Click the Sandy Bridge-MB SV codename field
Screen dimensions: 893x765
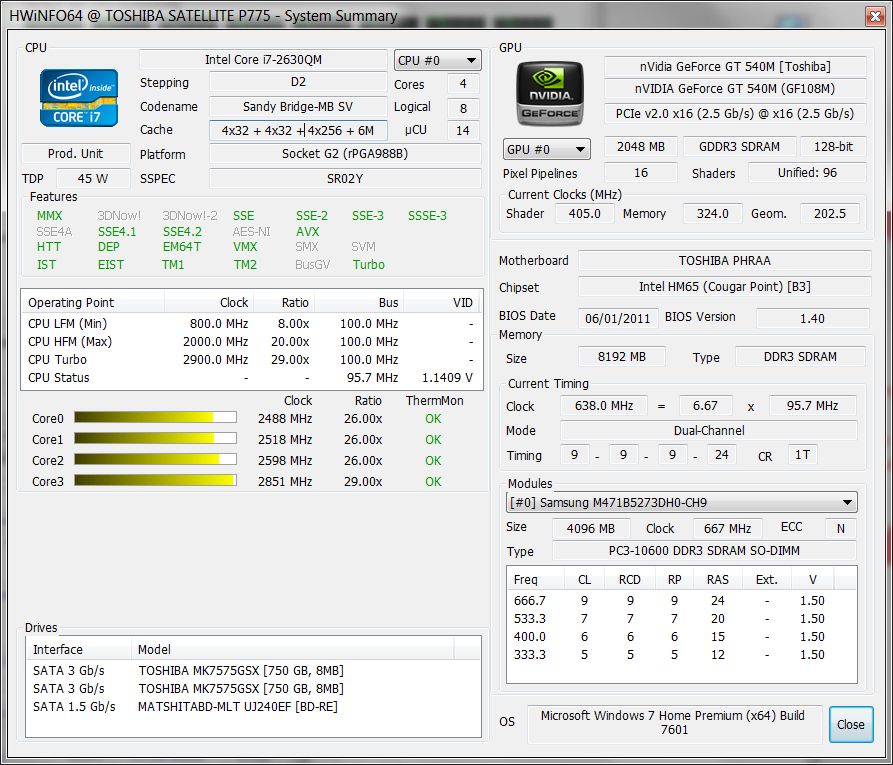[x=298, y=107]
